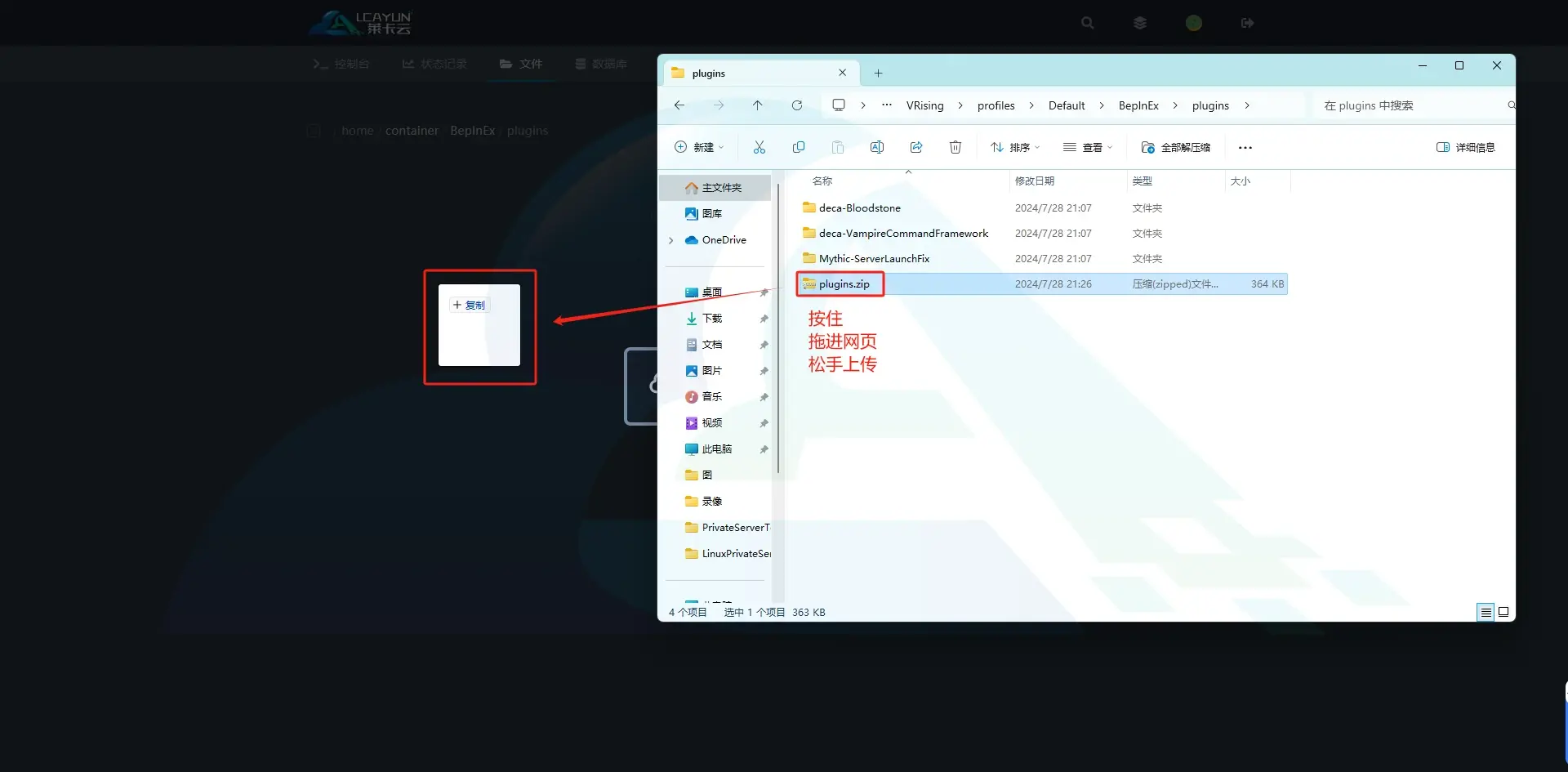Expand chevron after BepInEx in address bar
Screen dimensions: 1568x772
pyautogui.click(x=1175, y=105)
